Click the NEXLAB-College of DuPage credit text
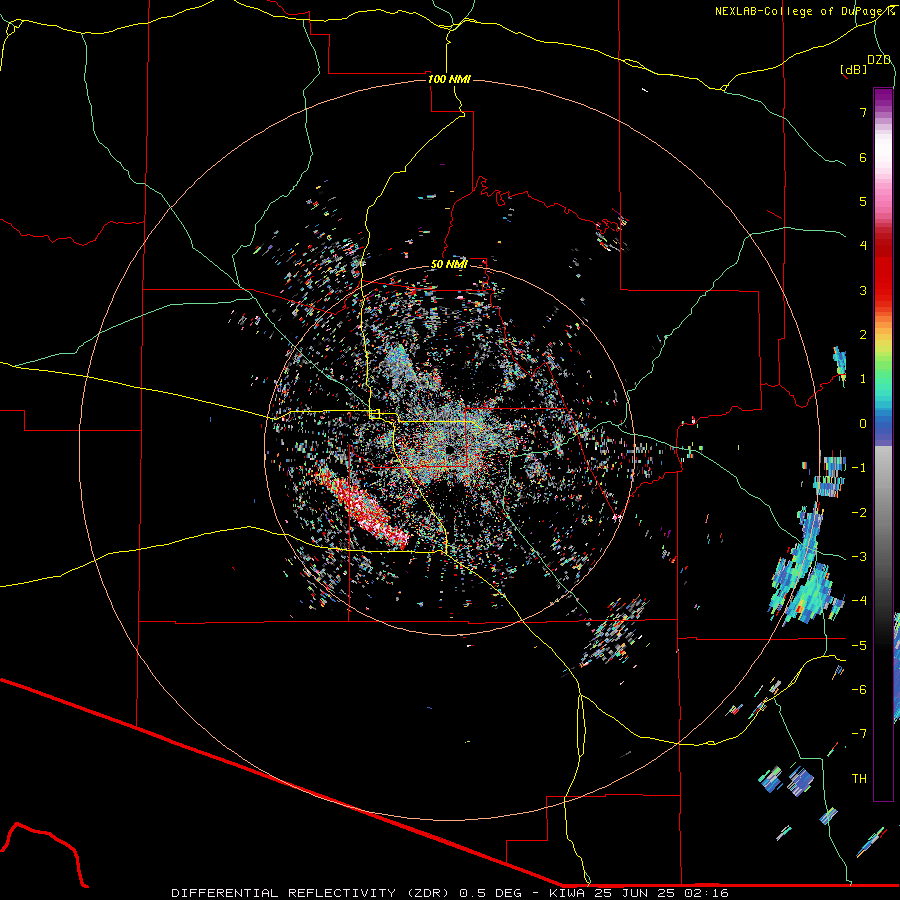This screenshot has height=900, width=900. point(804,11)
